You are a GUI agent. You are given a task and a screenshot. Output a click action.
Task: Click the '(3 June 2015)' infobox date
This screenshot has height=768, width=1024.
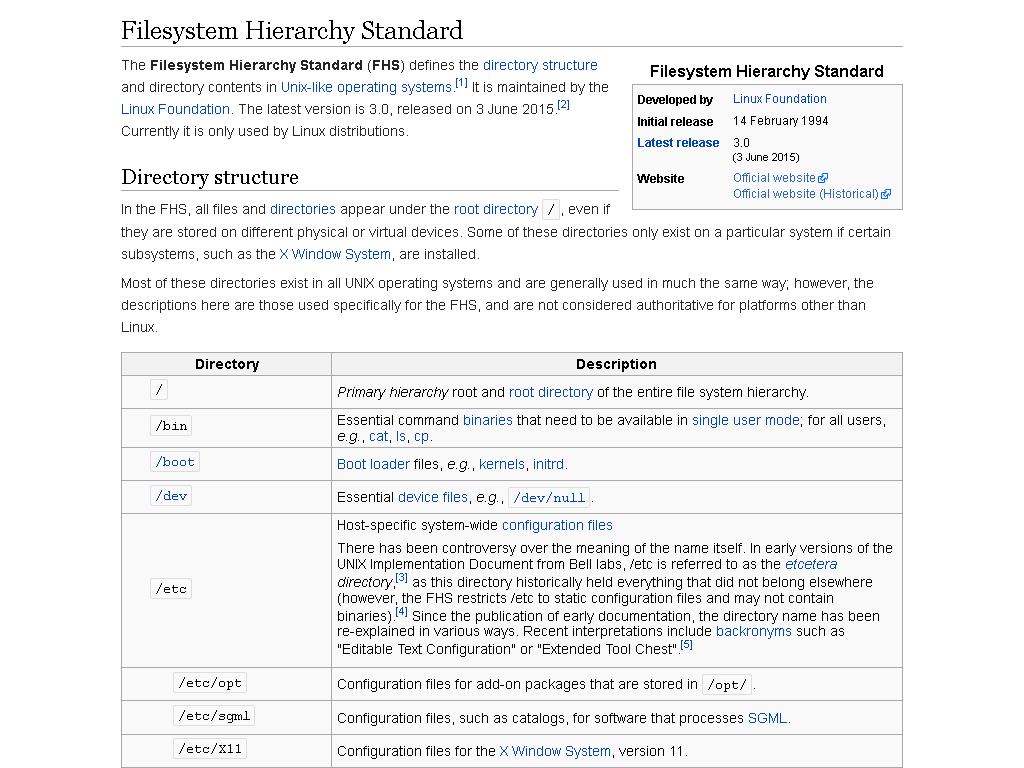(765, 157)
